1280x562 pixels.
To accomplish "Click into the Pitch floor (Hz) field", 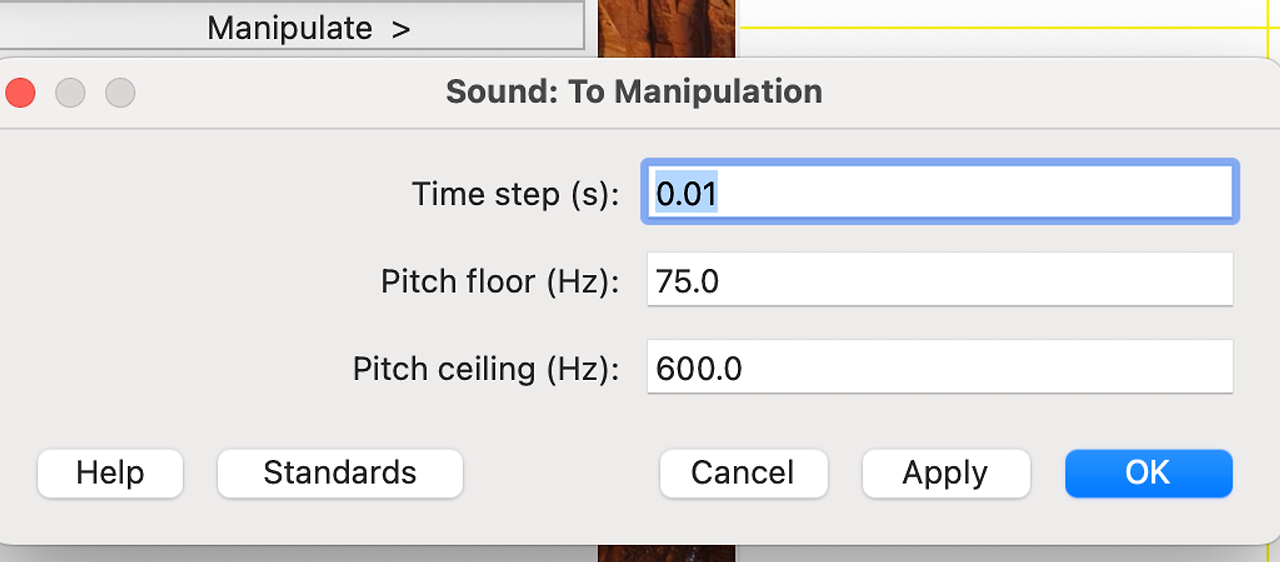I will [940, 280].
